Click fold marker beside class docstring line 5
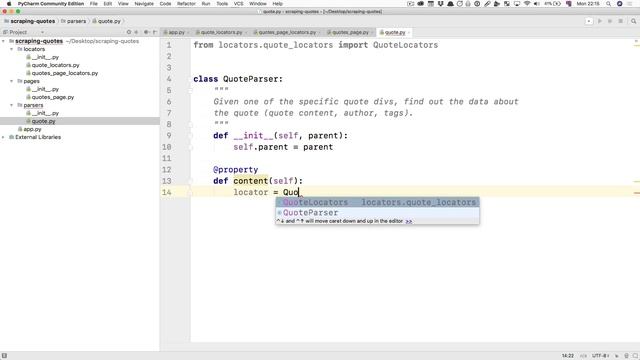This screenshot has height=360, width=640. [x=190, y=91]
